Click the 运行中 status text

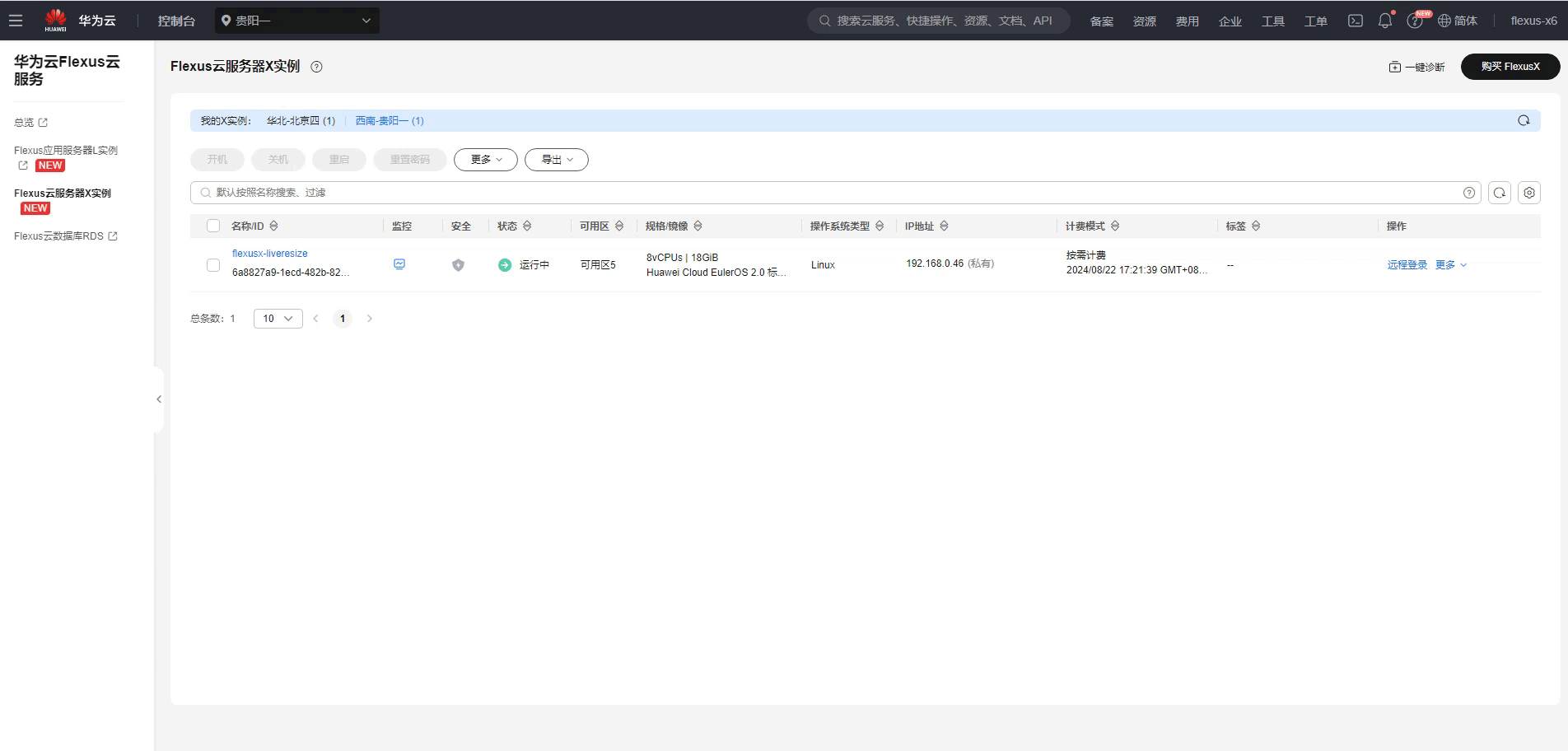pyautogui.click(x=534, y=265)
